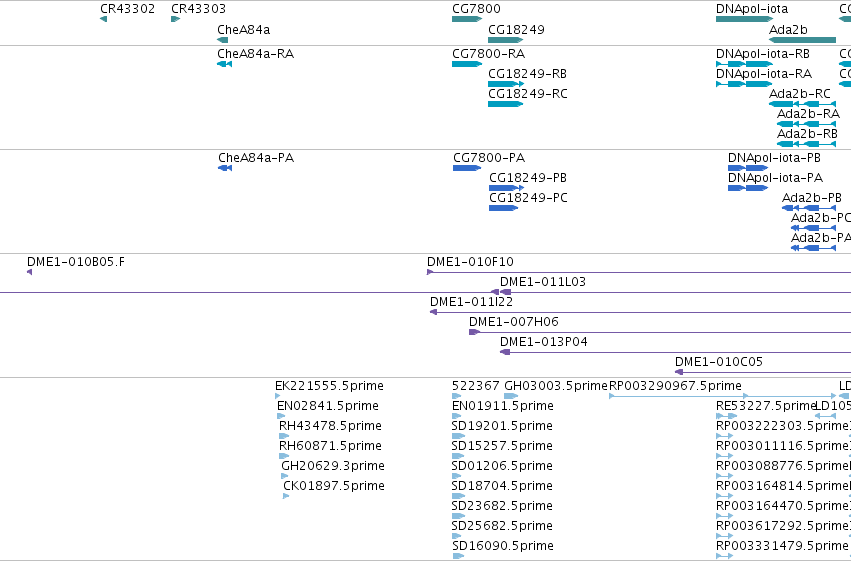Select the teal CG7800 gene arrow glyph
Viewport: 851px width, 561px height.
(467, 20)
